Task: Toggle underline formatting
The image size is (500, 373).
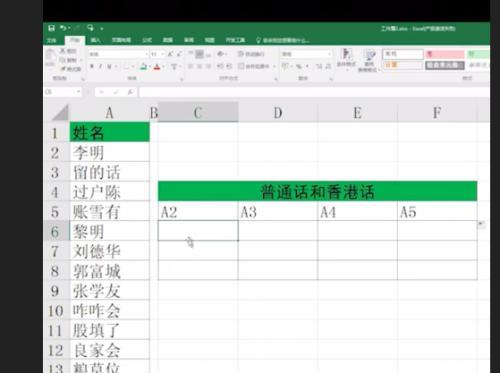Action: click(109, 67)
